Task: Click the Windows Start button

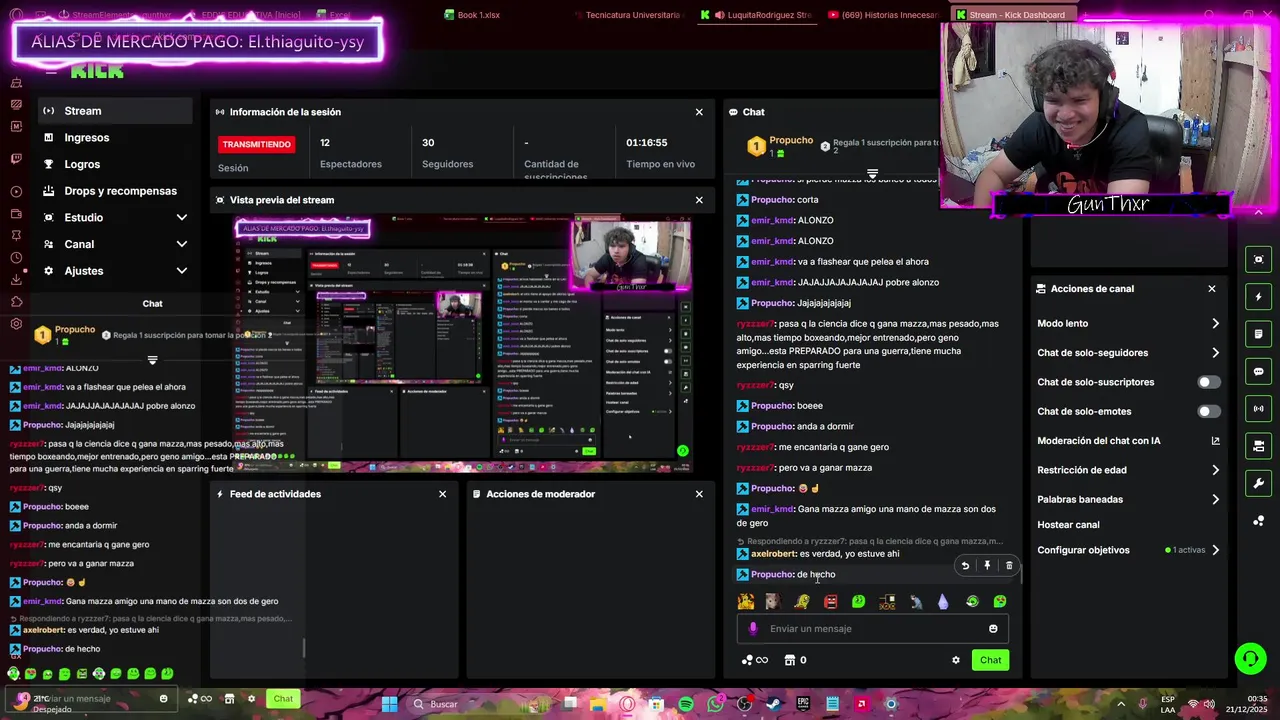Action: coord(389,704)
